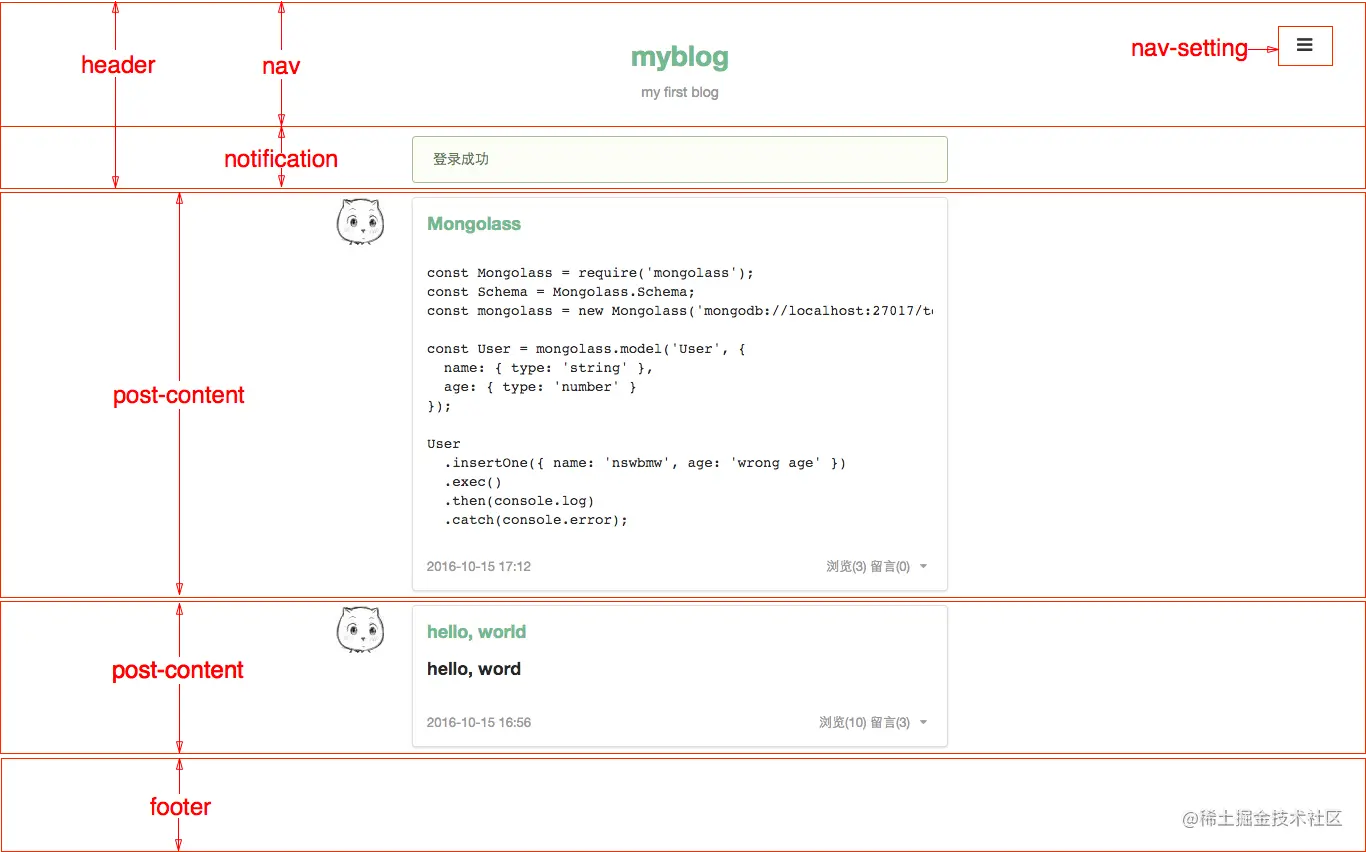Click the mongolass.model('User' code line
Image resolution: width=1366 pixels, height=852 pixels.
586,349
